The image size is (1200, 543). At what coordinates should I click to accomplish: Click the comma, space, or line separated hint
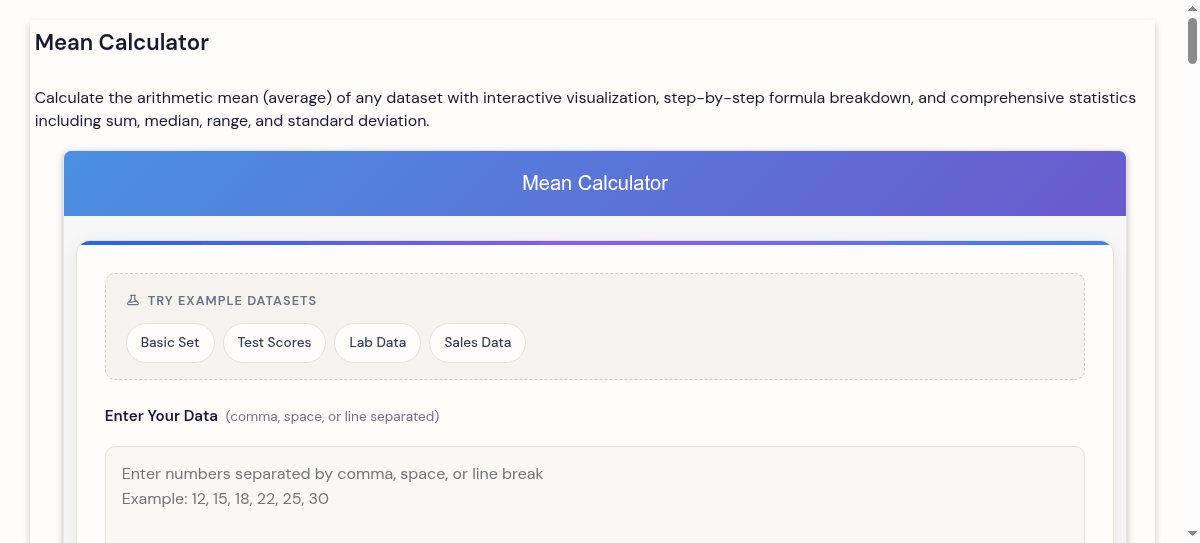tap(332, 416)
